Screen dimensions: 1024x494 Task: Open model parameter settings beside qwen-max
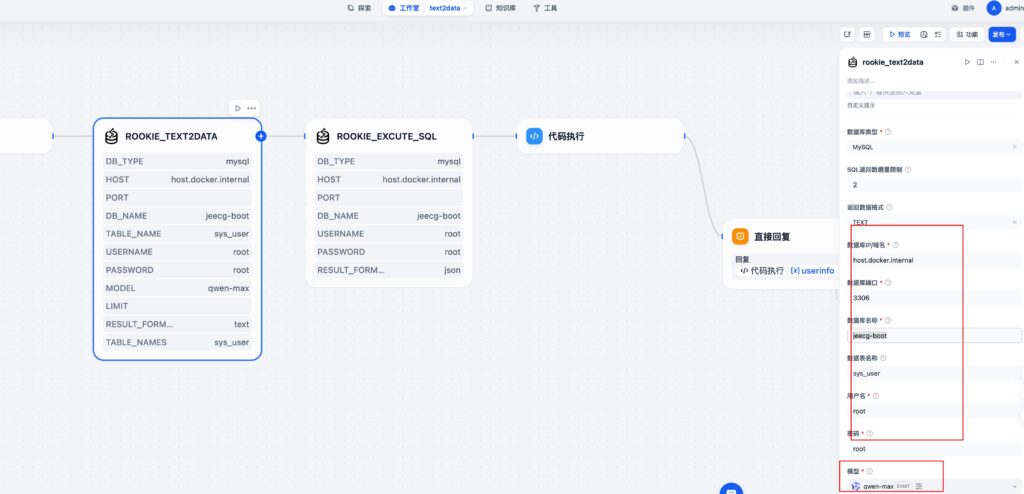(918, 486)
